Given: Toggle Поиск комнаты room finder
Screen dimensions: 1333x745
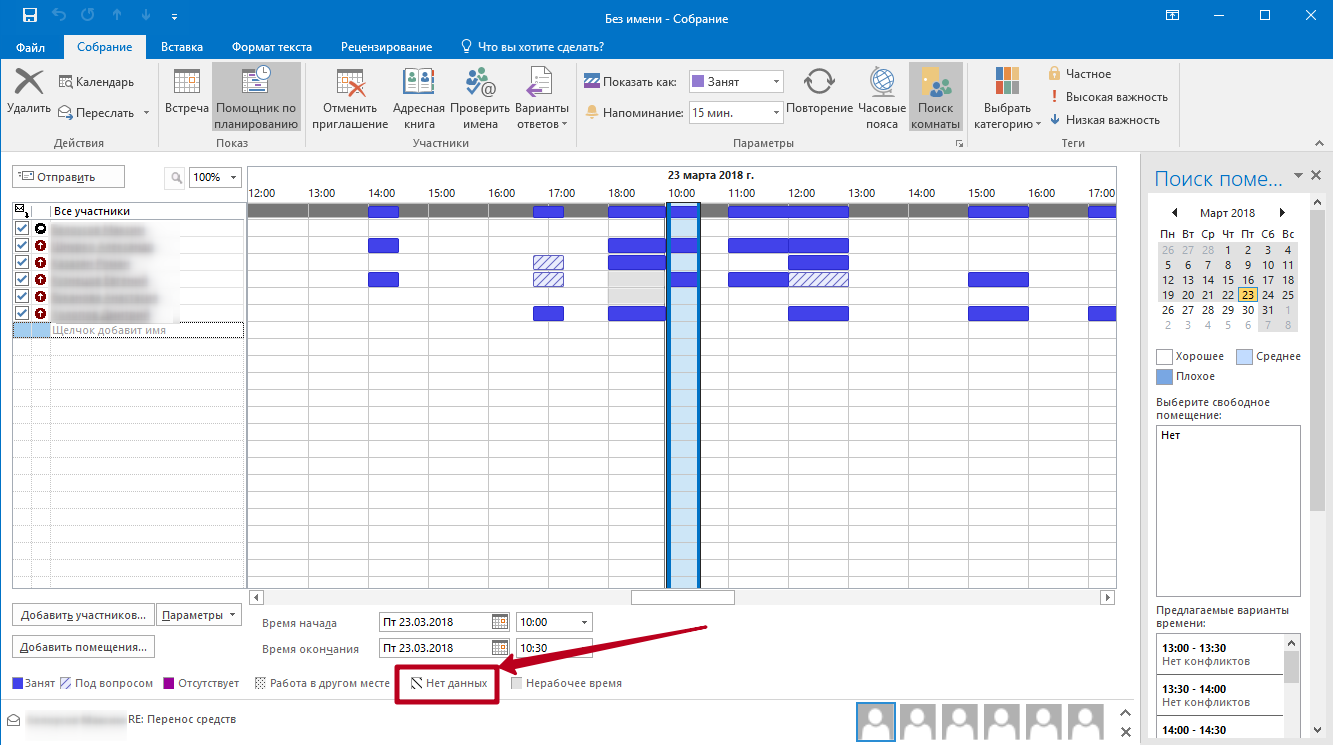Looking at the screenshot, I should click(x=936, y=99).
